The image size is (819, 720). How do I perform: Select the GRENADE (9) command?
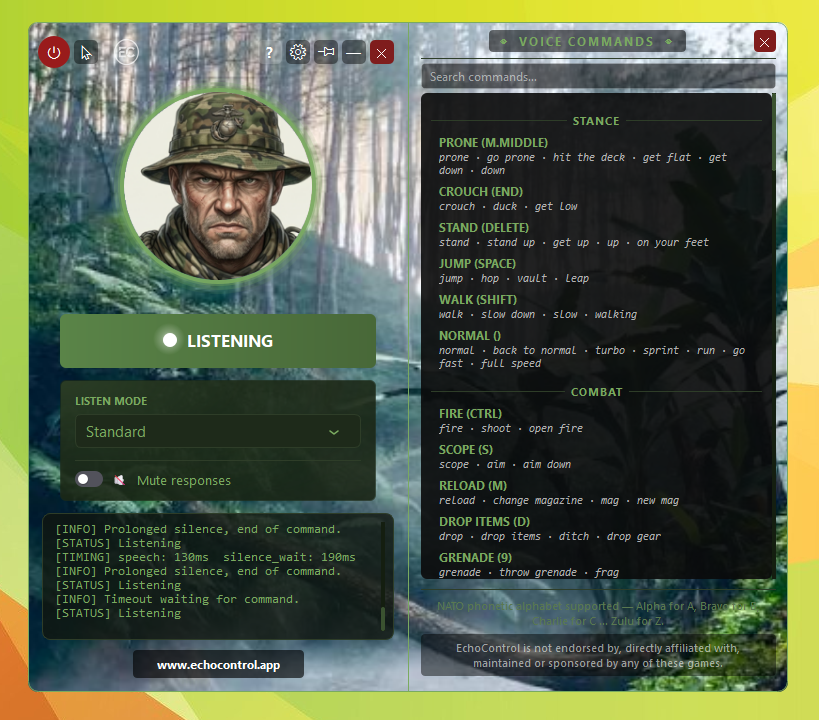pos(475,558)
